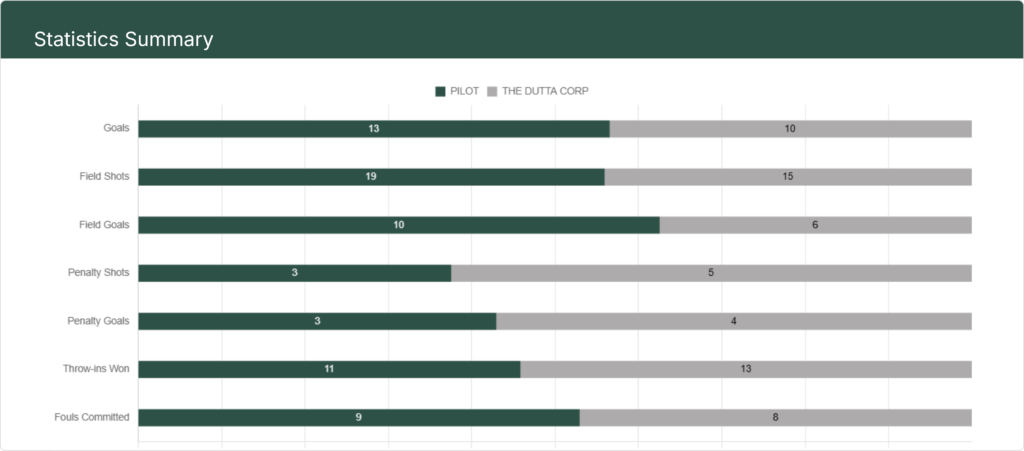Screen dimensions: 1024x451
Task: Click the PILOT Throw-ins Won bar showing 11
Action: coord(329,369)
